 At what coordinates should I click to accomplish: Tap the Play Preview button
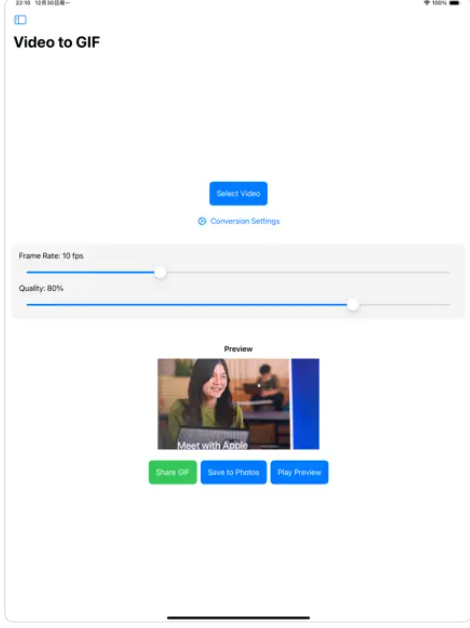click(x=299, y=472)
